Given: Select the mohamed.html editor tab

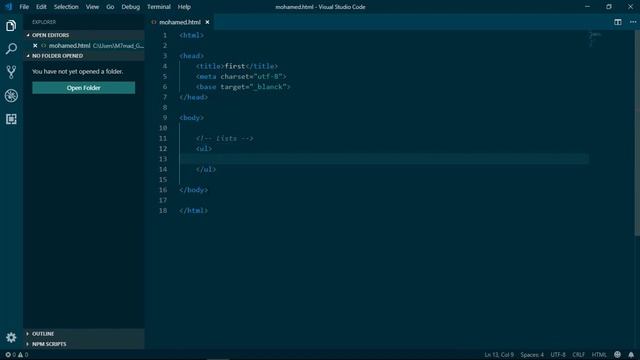Looking at the screenshot, I should [180, 22].
